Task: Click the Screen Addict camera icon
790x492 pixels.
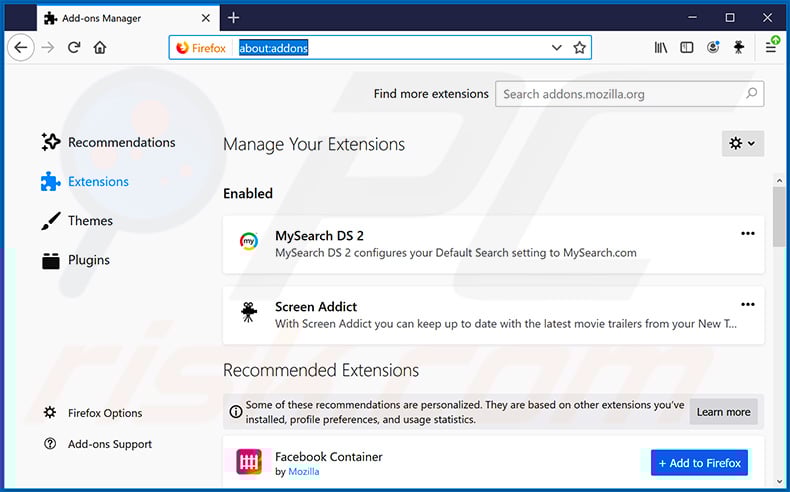Action: coord(248,313)
